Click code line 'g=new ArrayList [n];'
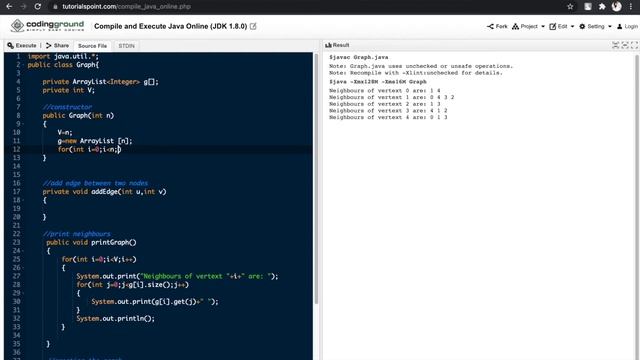The image size is (640, 360). click(x=95, y=141)
